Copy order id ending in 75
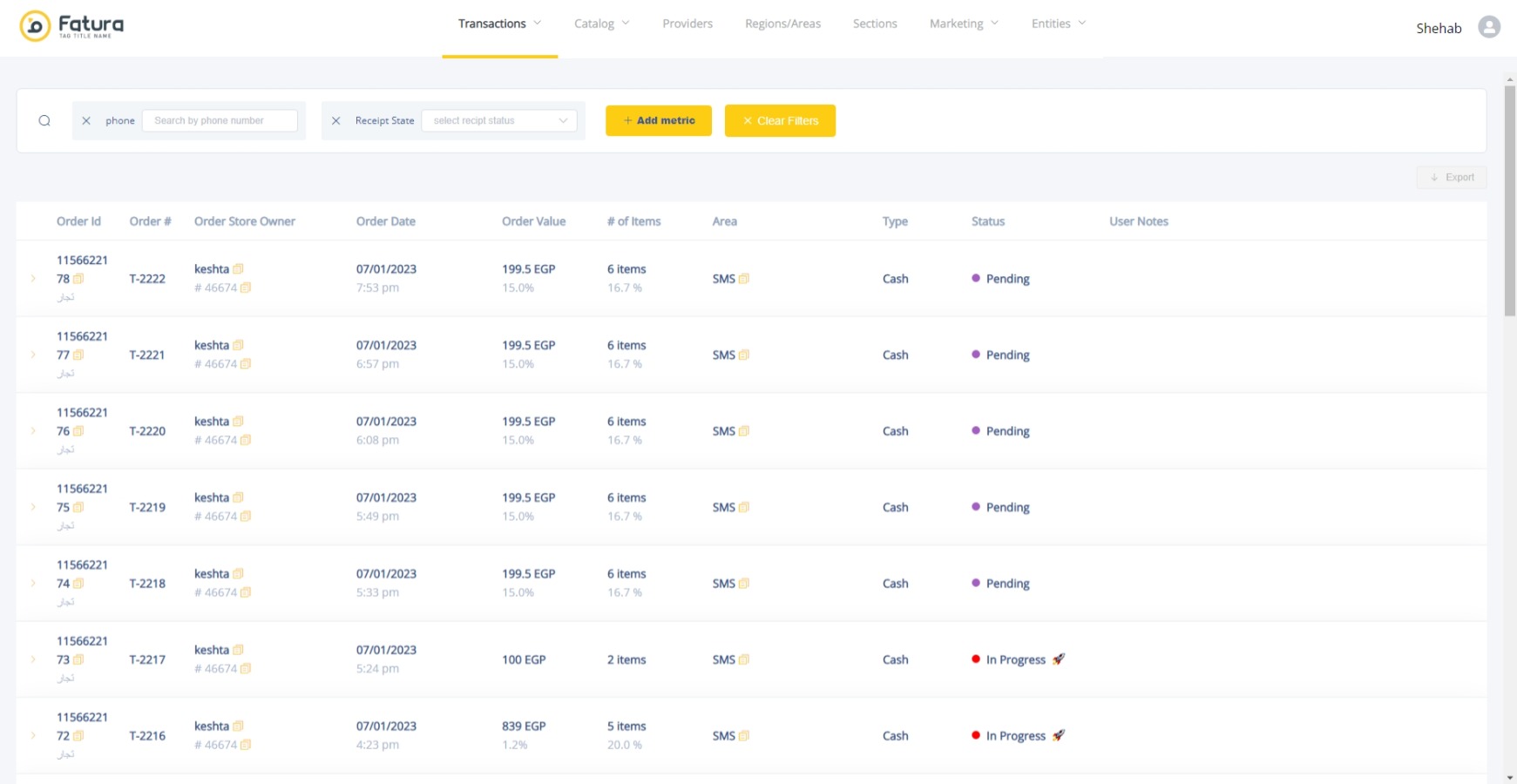Screen dimensions: 1517x784 pyautogui.click(x=78, y=507)
